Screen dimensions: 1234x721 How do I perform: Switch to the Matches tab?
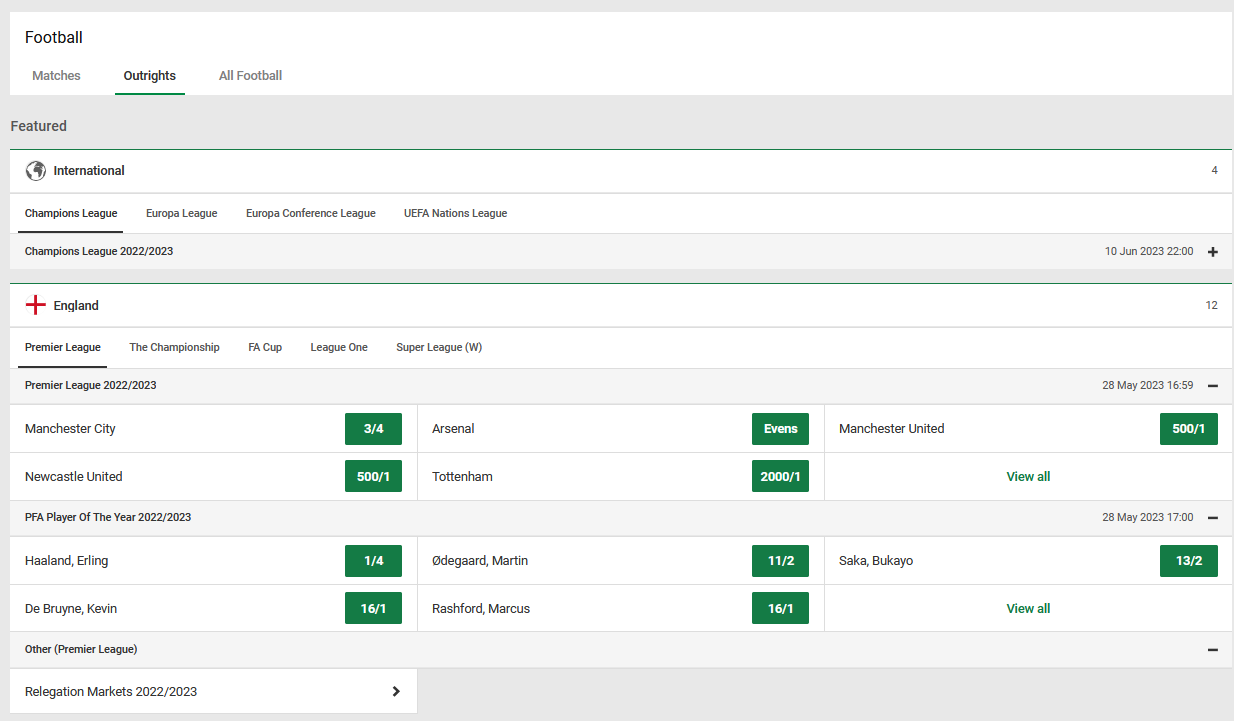(x=56, y=75)
